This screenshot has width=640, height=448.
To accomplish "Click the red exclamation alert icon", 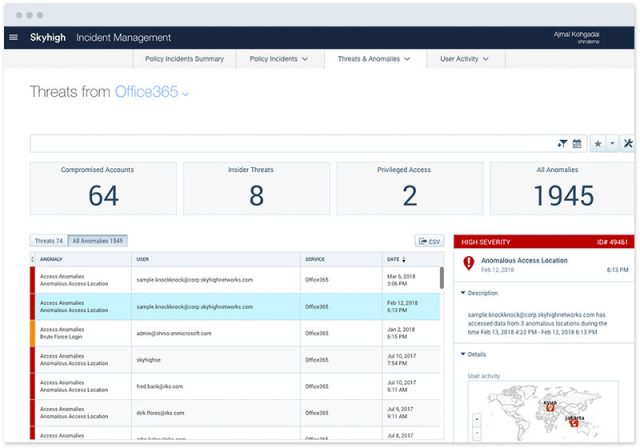I will (469, 263).
